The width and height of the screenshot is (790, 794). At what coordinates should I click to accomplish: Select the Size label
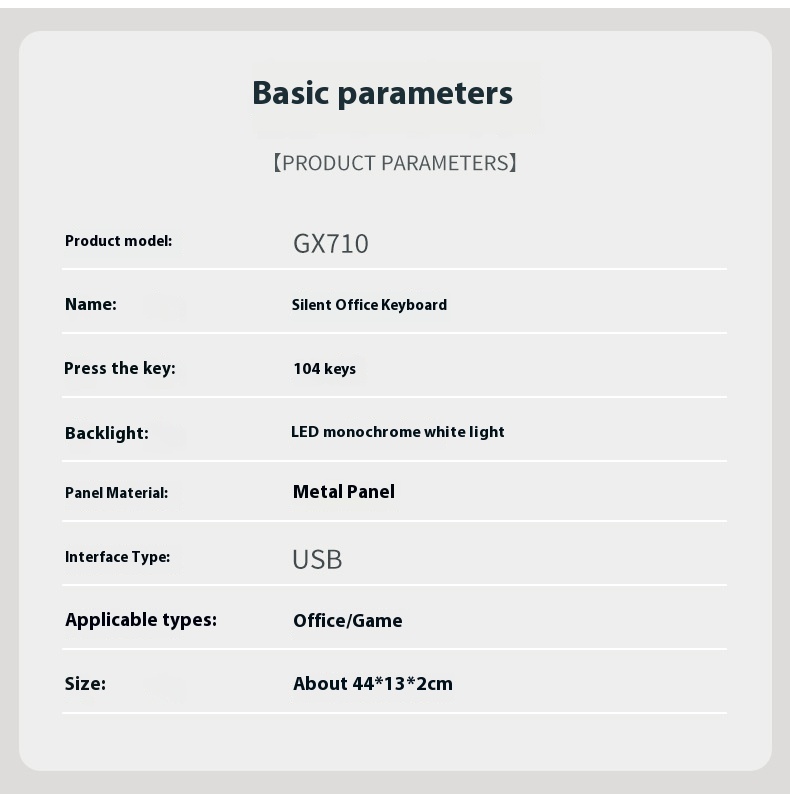tap(85, 684)
